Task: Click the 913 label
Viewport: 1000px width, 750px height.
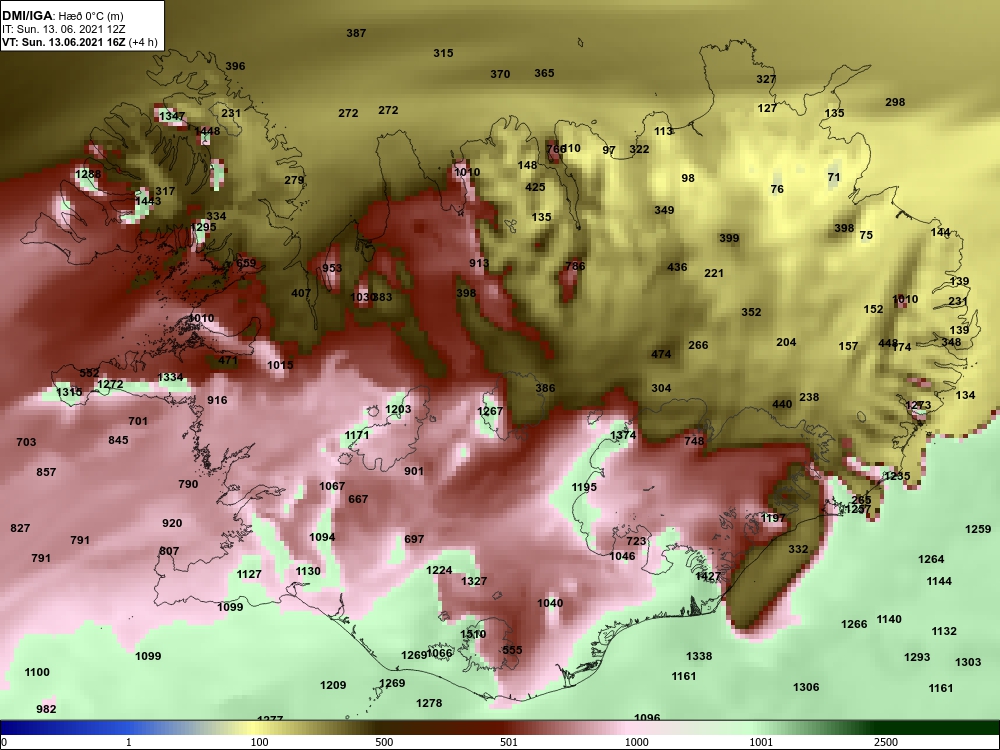Action: click(479, 263)
